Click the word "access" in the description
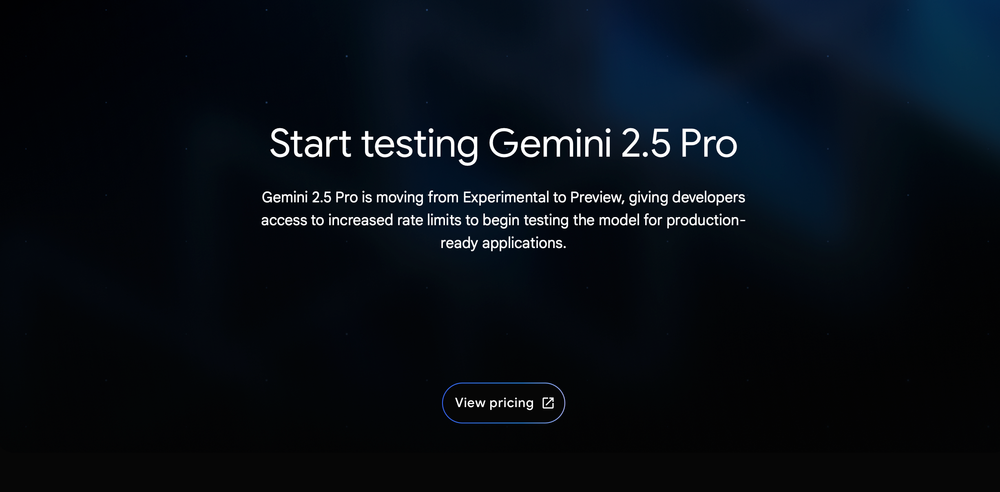 [283, 220]
